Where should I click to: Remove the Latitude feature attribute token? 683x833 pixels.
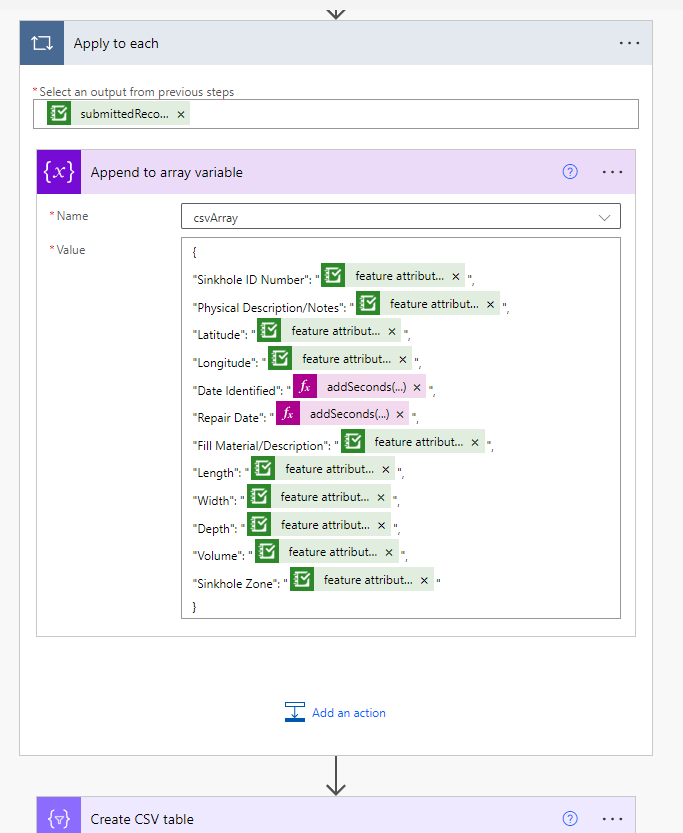coord(392,331)
